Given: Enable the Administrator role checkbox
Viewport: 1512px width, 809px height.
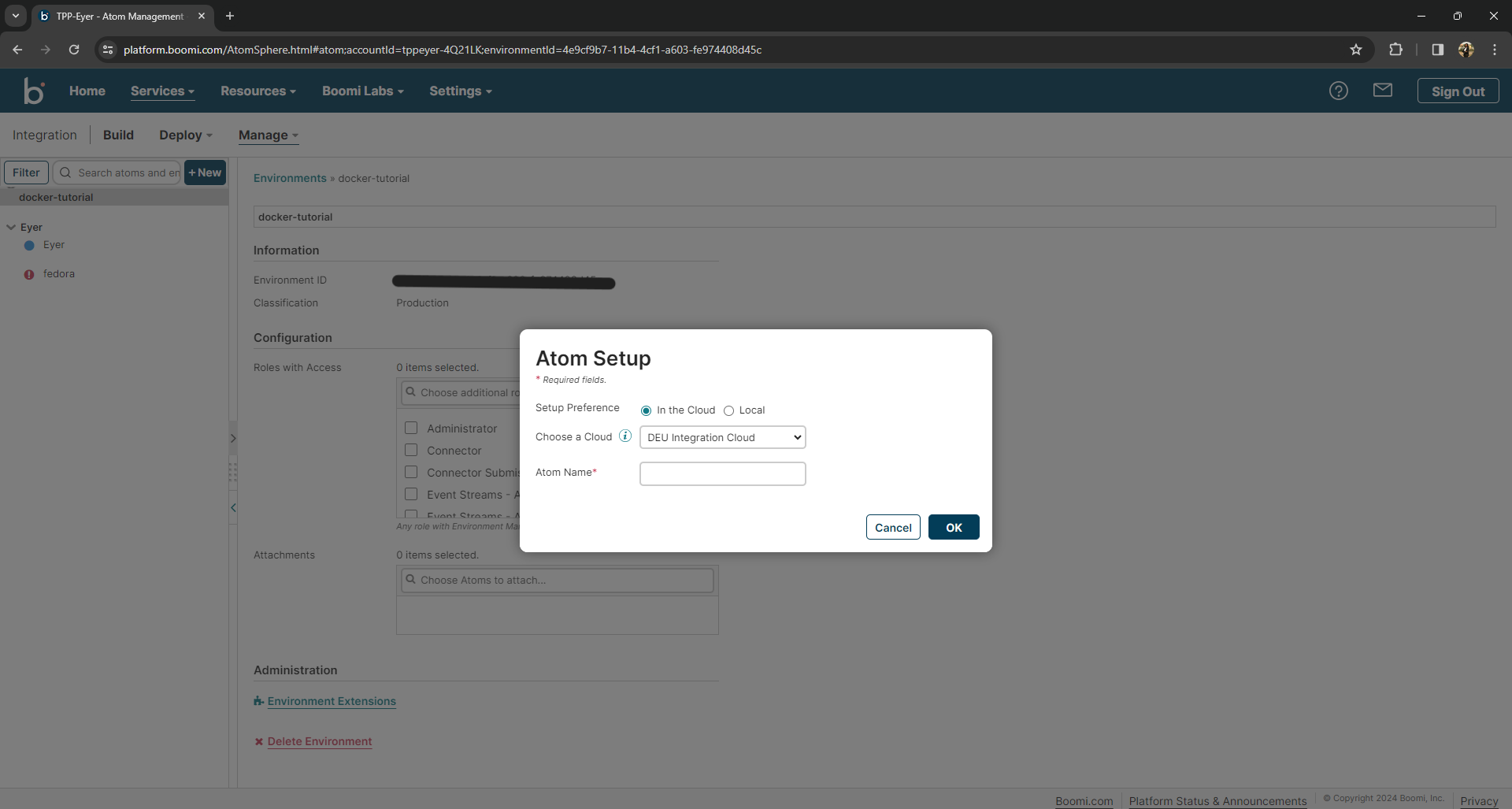Looking at the screenshot, I should click(x=410, y=428).
